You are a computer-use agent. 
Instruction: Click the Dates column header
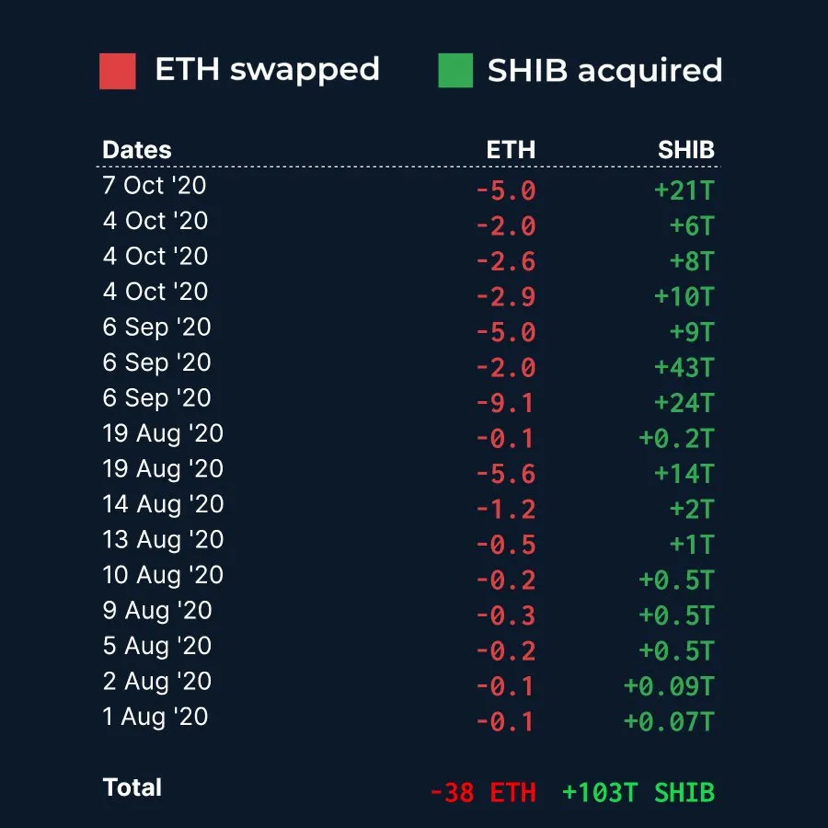point(137,150)
